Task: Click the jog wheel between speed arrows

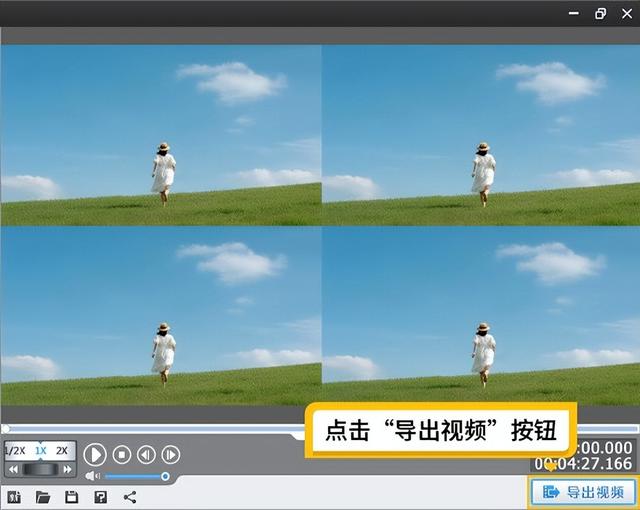Action: [x=40, y=469]
